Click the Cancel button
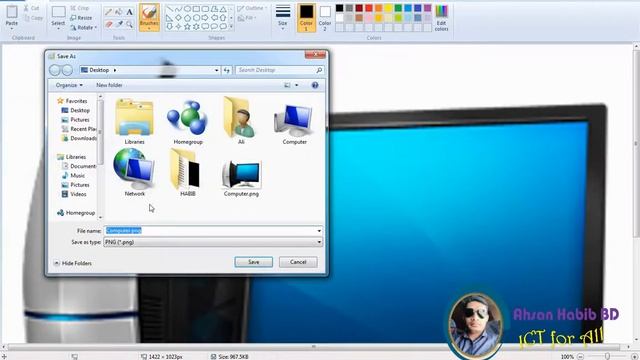Screen dimensions: 640x360 point(298,262)
